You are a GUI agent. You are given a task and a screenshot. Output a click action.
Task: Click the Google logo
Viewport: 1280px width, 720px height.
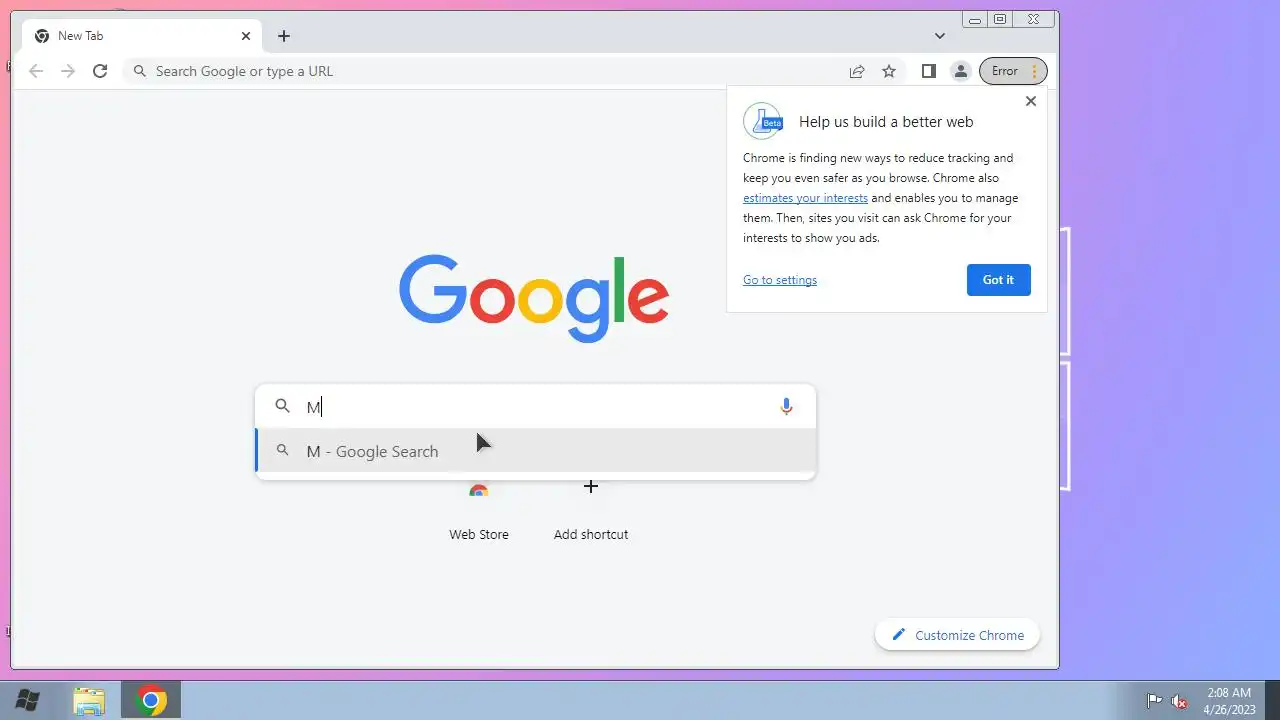coord(534,298)
